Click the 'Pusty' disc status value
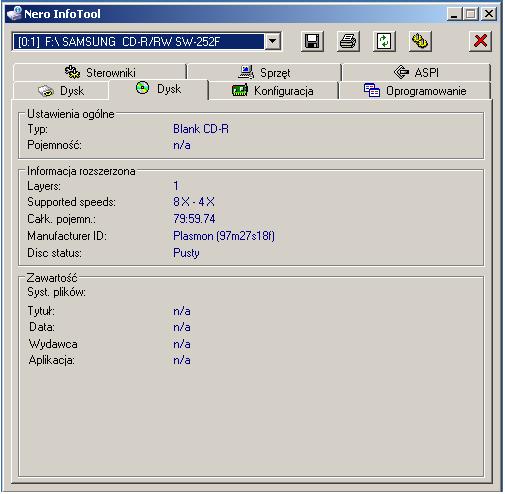Viewport: 505px width, 494px height. [186, 253]
